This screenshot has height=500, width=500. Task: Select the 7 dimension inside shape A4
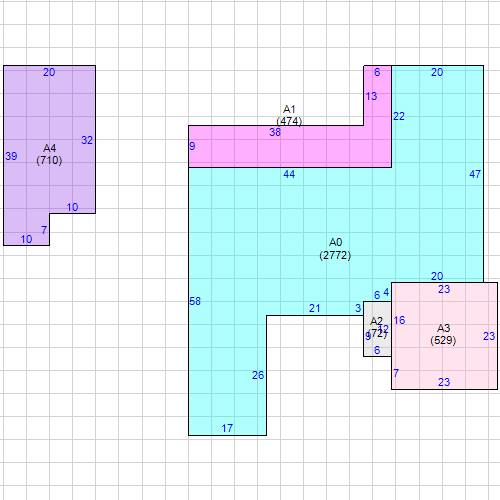(44, 230)
